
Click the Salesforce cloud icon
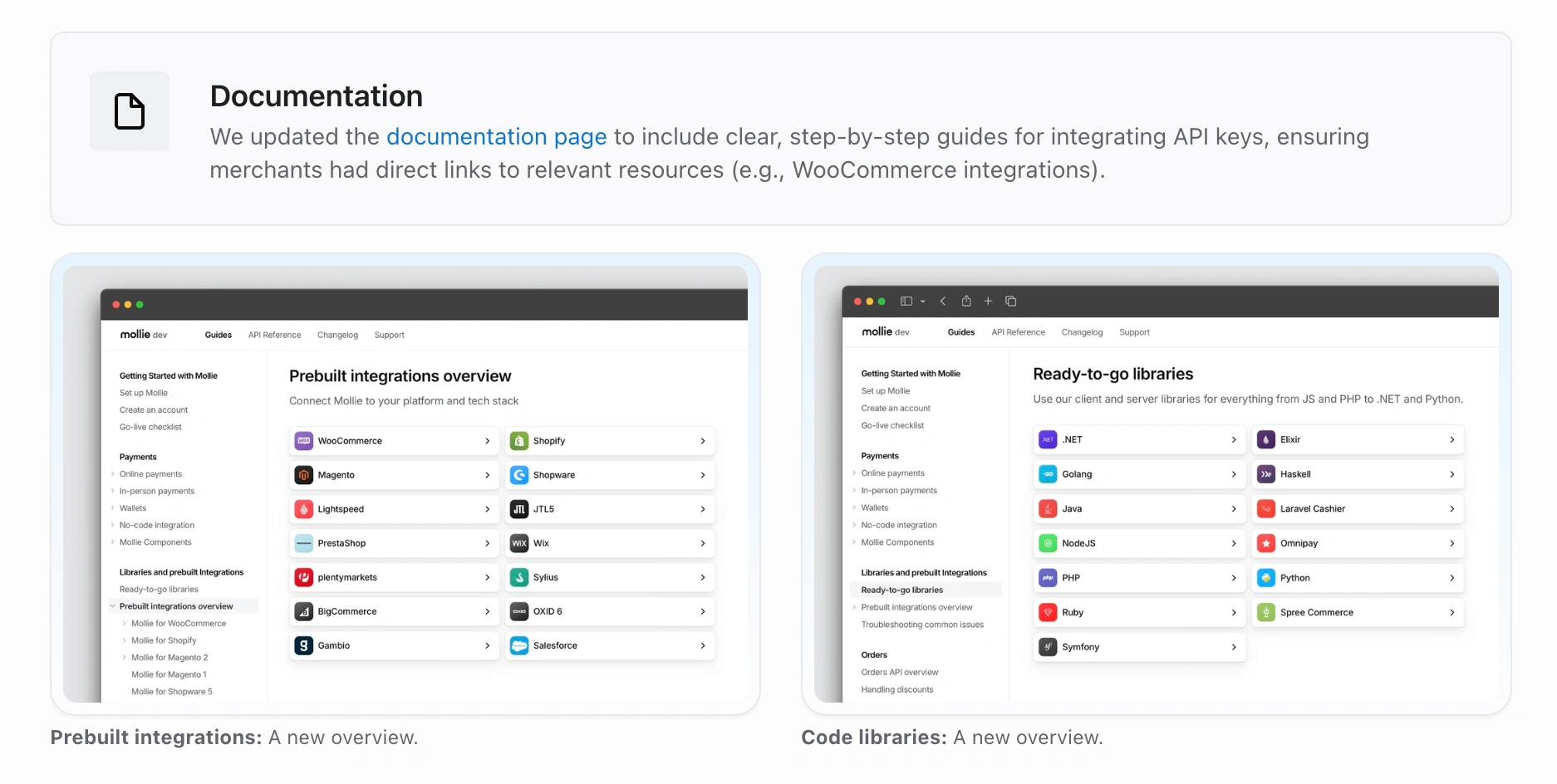coord(519,645)
